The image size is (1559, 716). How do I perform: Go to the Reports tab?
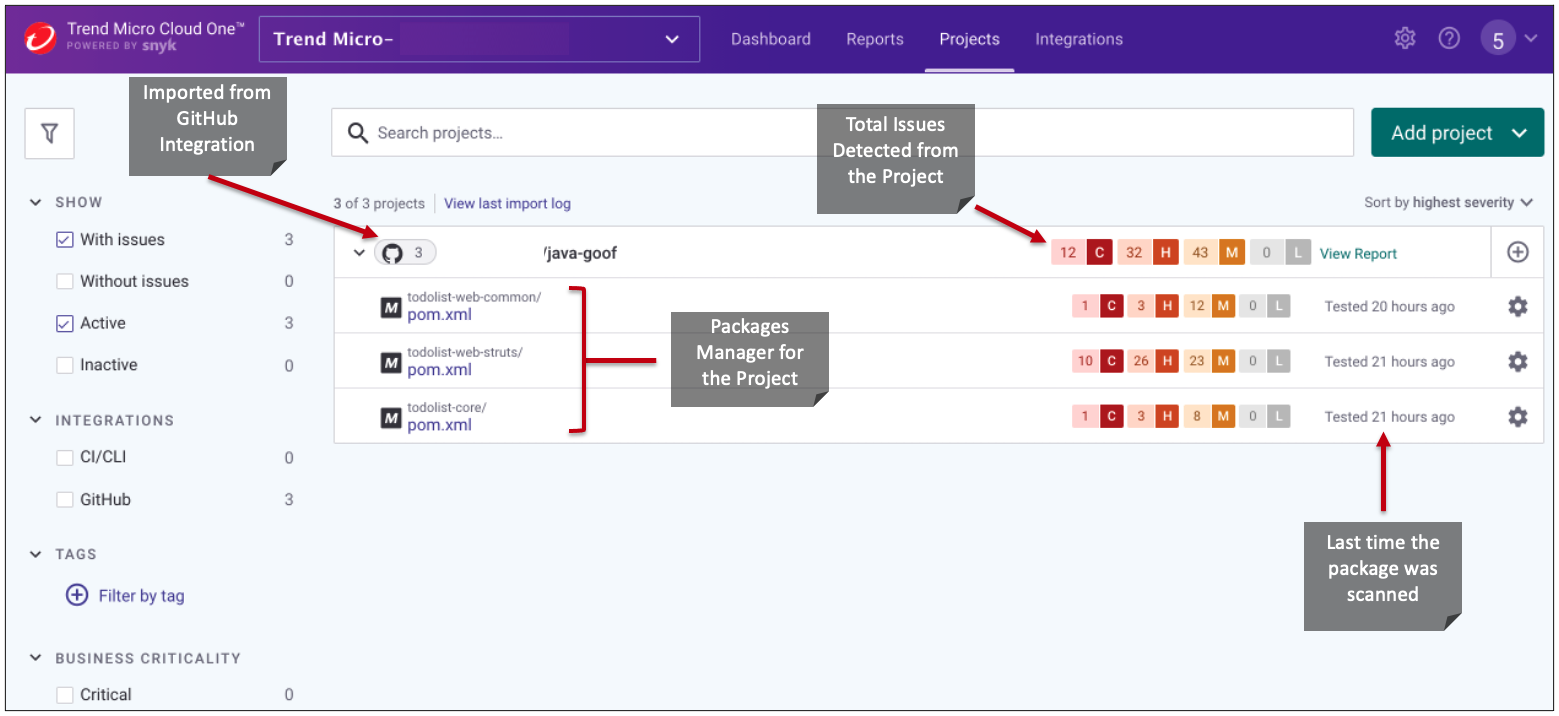(x=875, y=39)
